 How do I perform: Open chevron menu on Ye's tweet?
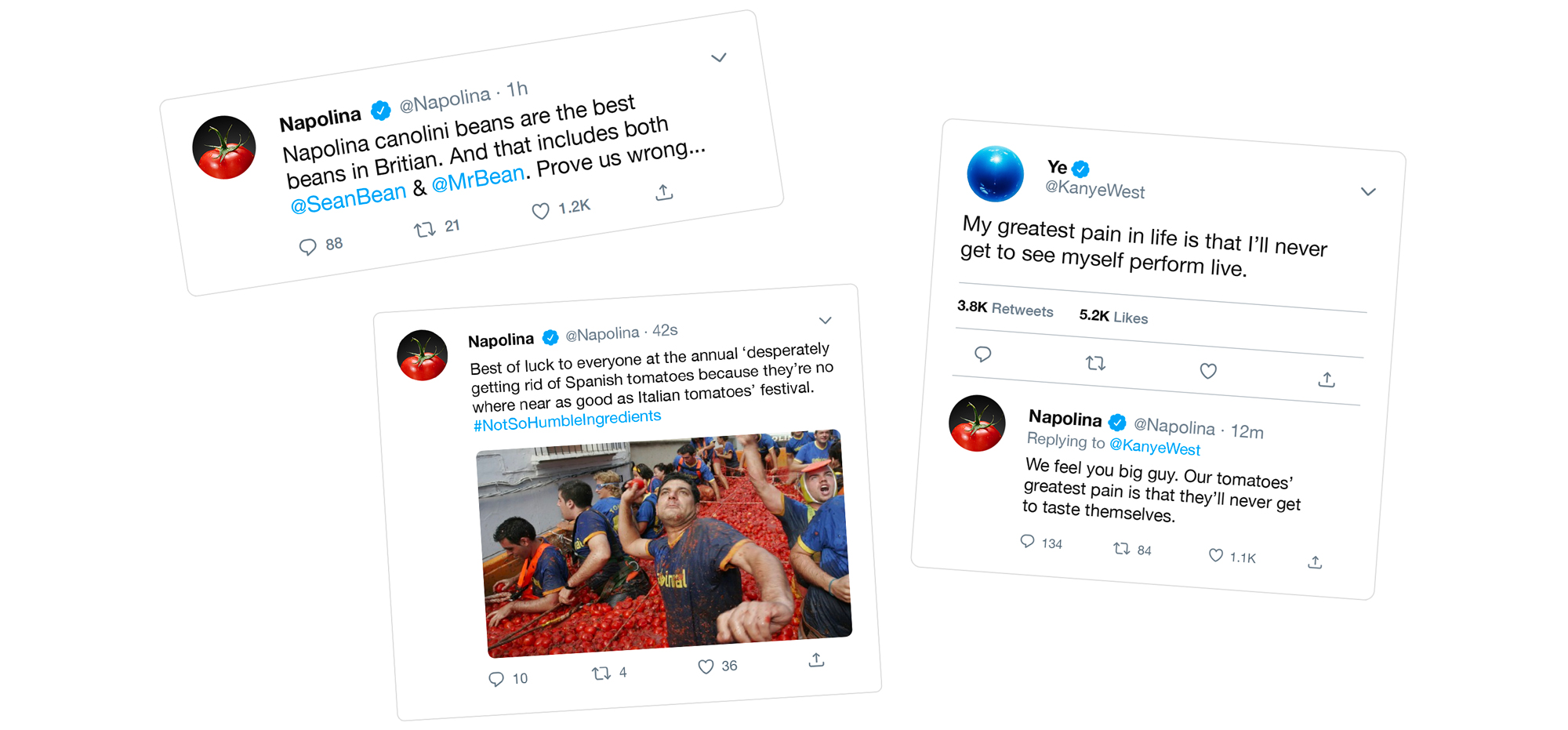click(x=1368, y=191)
